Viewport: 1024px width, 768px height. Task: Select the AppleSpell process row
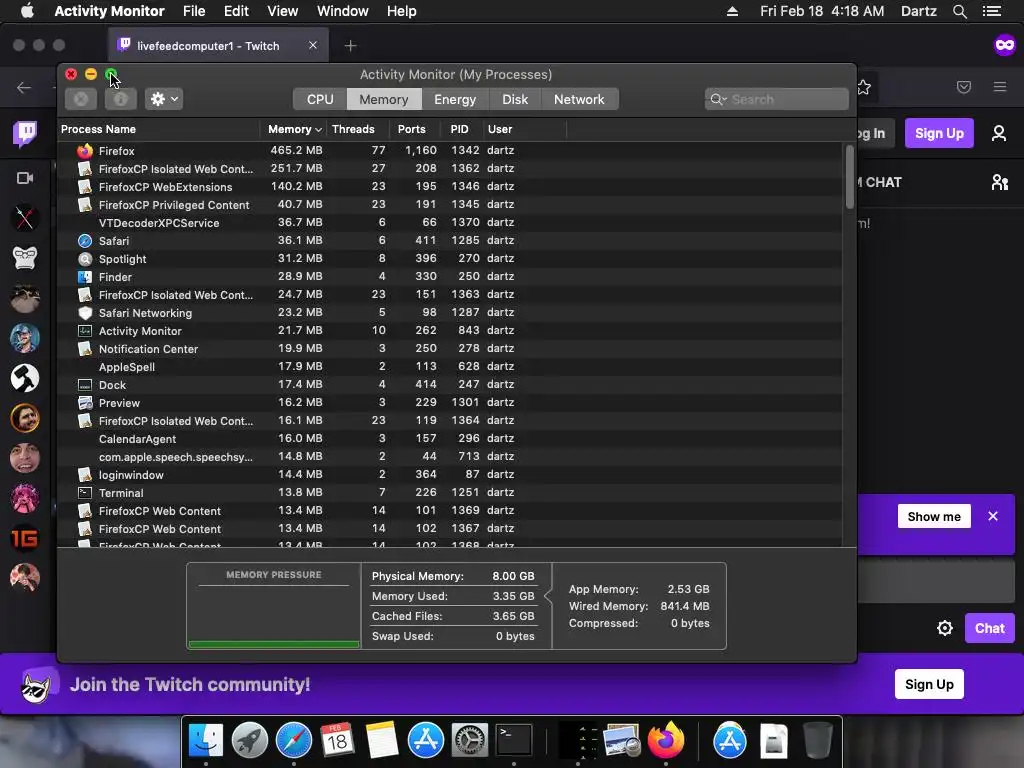[450, 367]
